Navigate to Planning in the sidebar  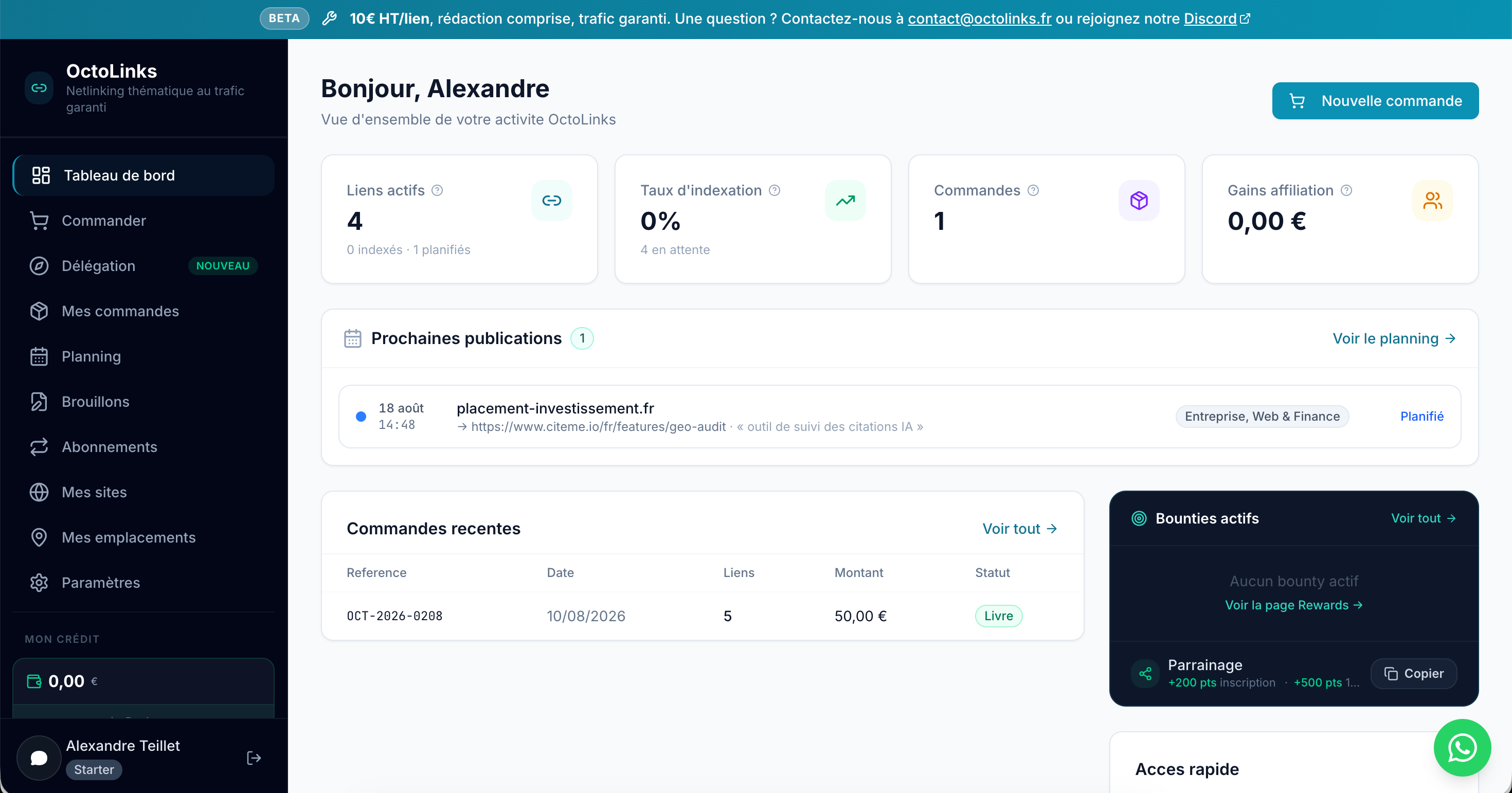coord(144,356)
